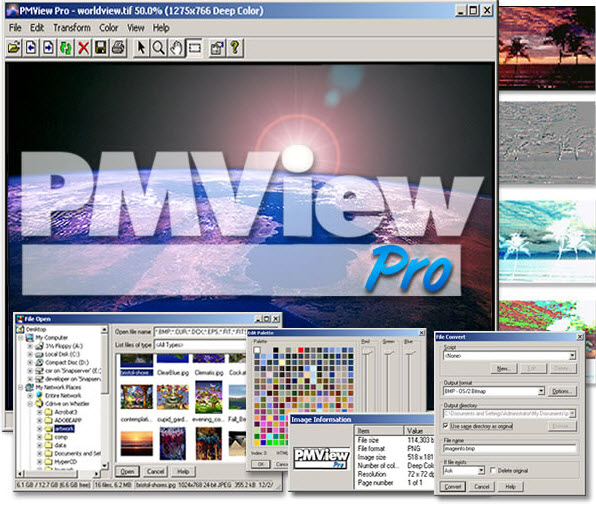Open the View menu

point(136,28)
